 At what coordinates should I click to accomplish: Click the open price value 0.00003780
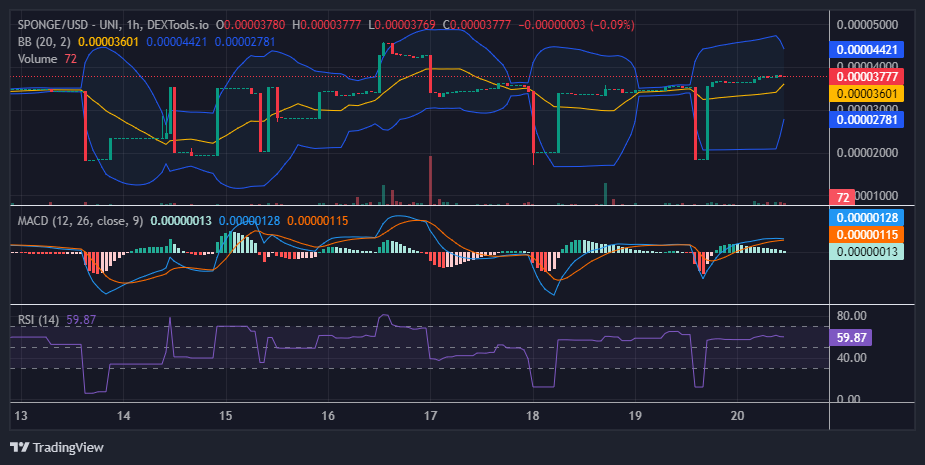tap(254, 25)
